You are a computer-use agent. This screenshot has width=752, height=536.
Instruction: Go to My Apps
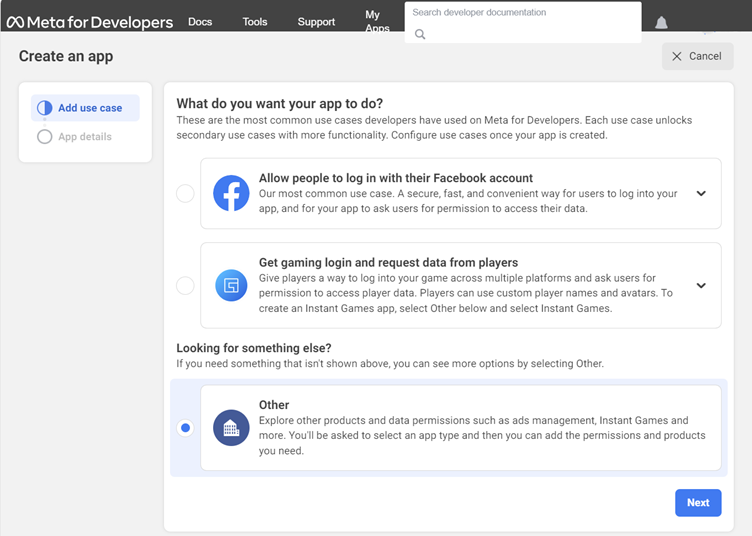click(377, 22)
